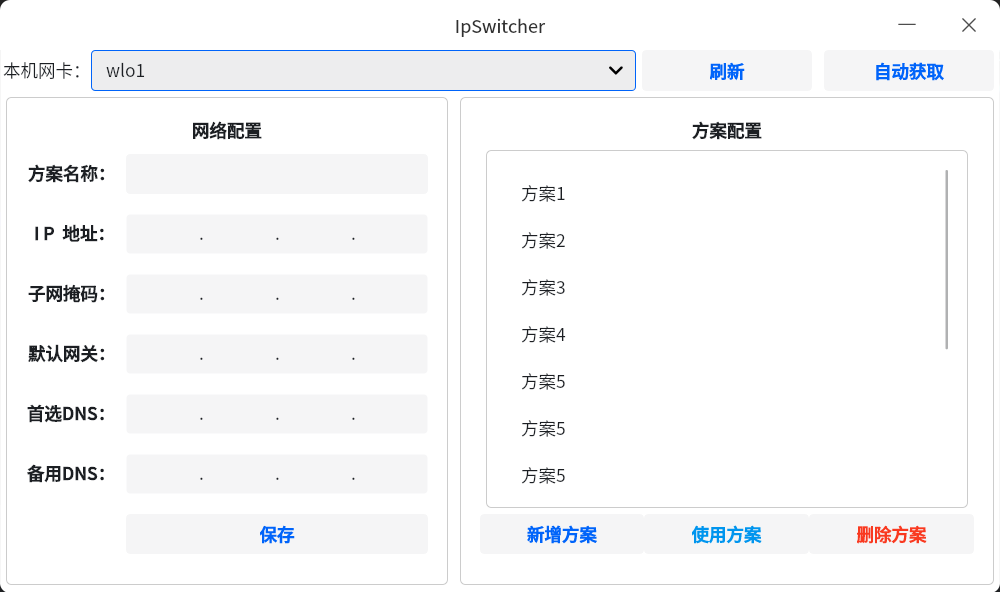Click the 默认网关 input field
This screenshot has width=1000, height=592.
tap(277, 354)
